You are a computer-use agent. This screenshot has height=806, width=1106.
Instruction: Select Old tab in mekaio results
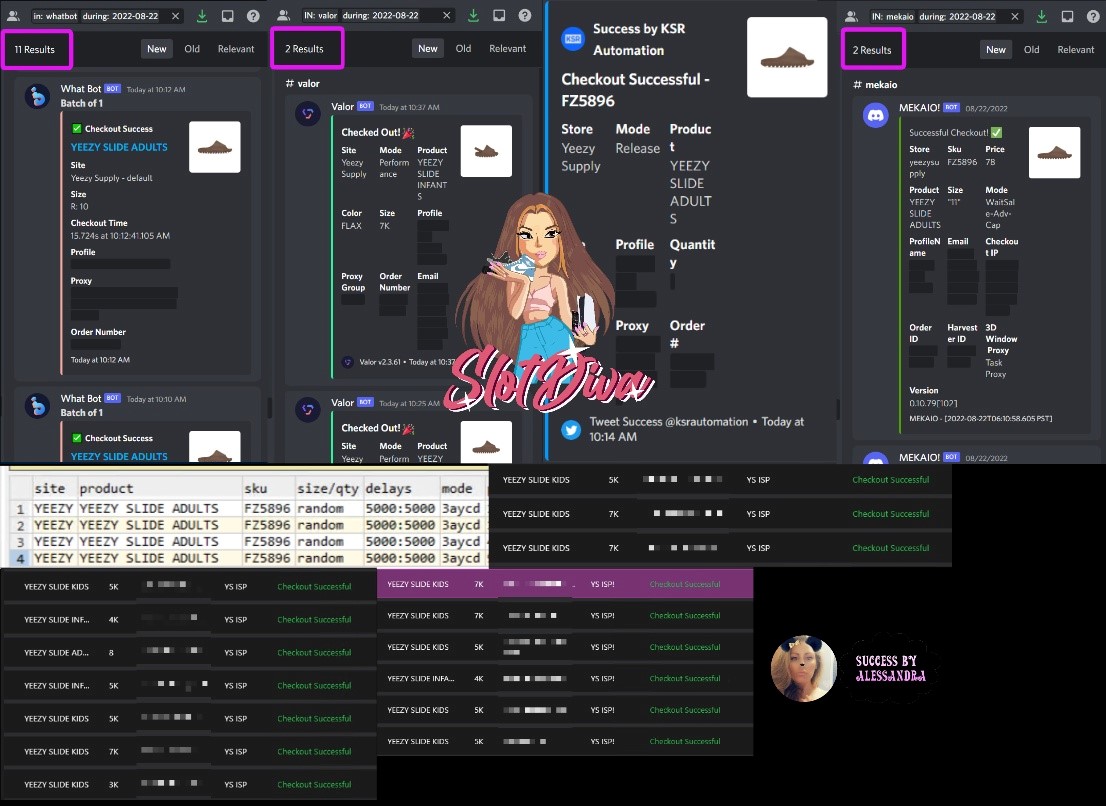(x=1031, y=49)
